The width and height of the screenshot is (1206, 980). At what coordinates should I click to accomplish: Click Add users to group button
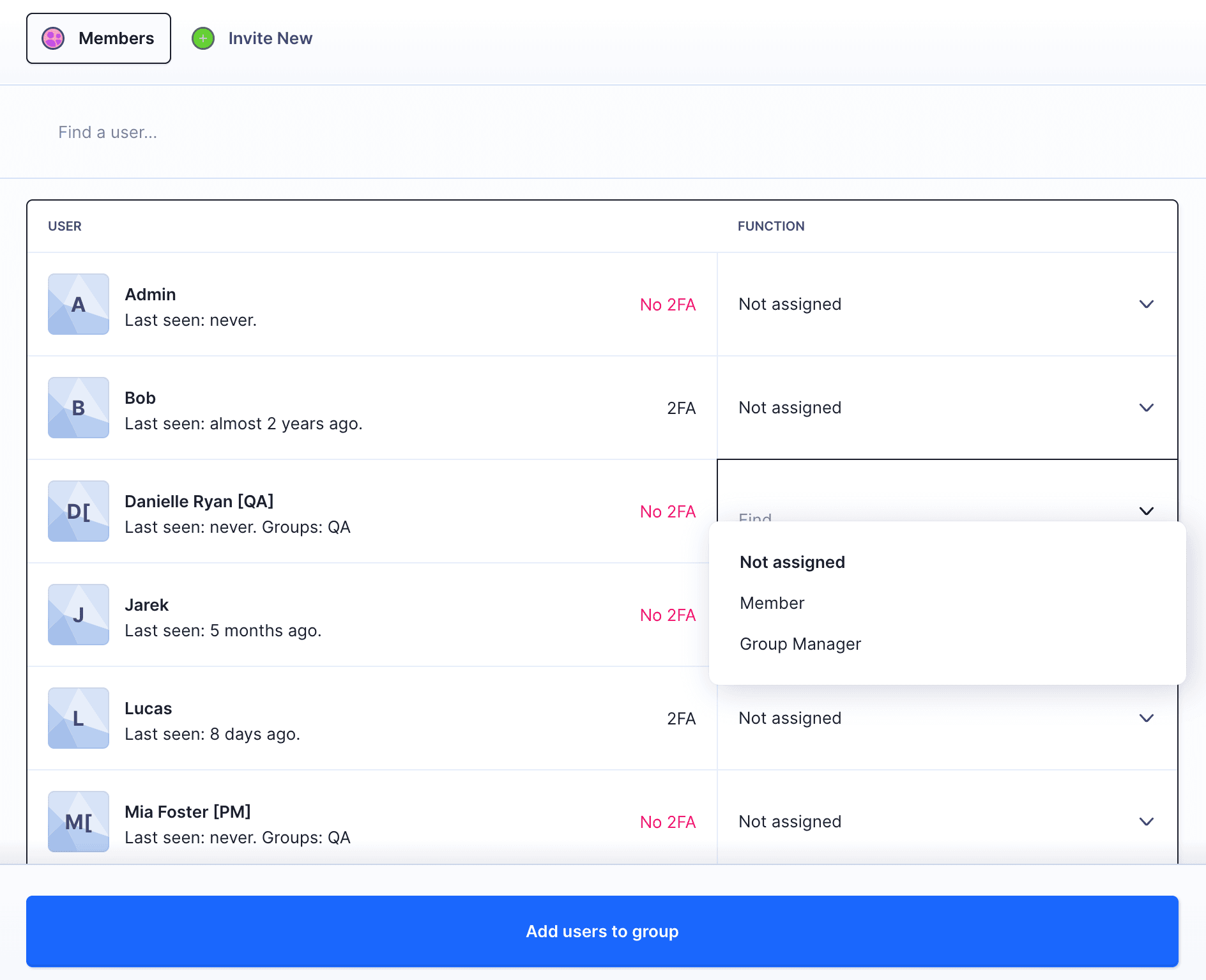tap(602, 931)
